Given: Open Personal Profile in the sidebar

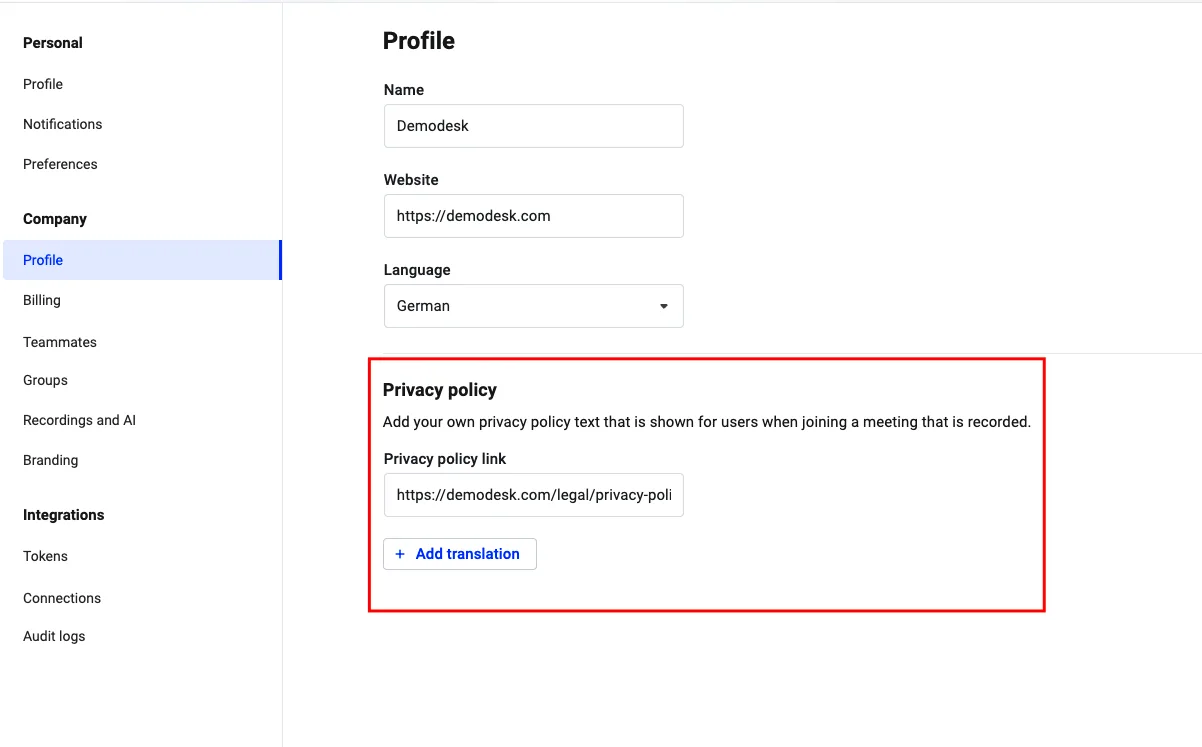Looking at the screenshot, I should click(43, 84).
